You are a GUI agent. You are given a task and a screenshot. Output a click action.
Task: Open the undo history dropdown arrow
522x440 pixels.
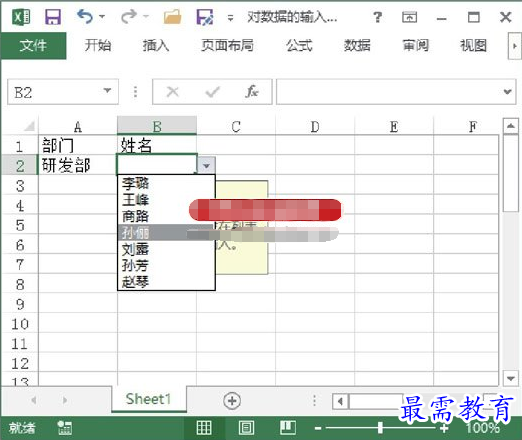pyautogui.click(x=102, y=16)
